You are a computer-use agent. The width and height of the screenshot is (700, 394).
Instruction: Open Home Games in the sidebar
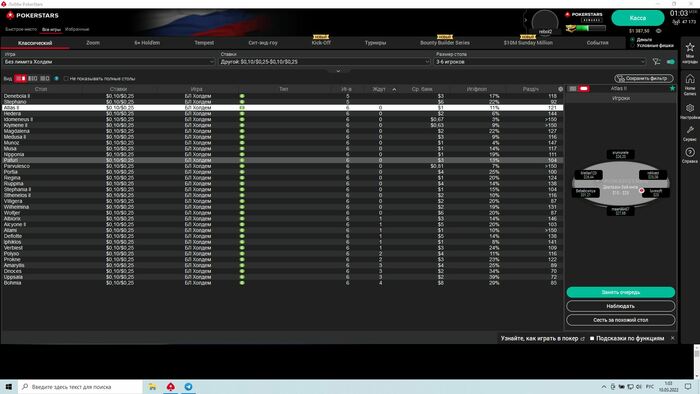(690, 79)
